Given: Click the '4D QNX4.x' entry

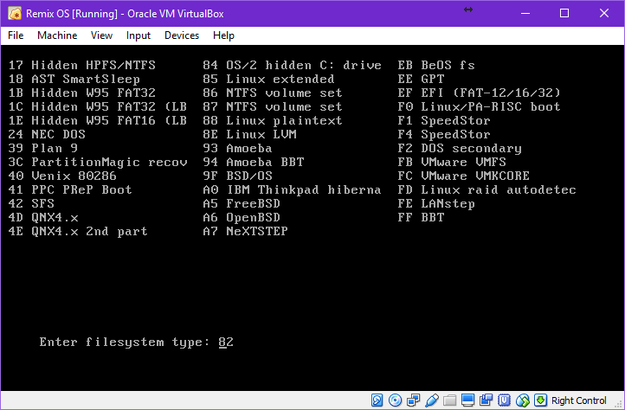Looking at the screenshot, I should (x=43, y=218).
